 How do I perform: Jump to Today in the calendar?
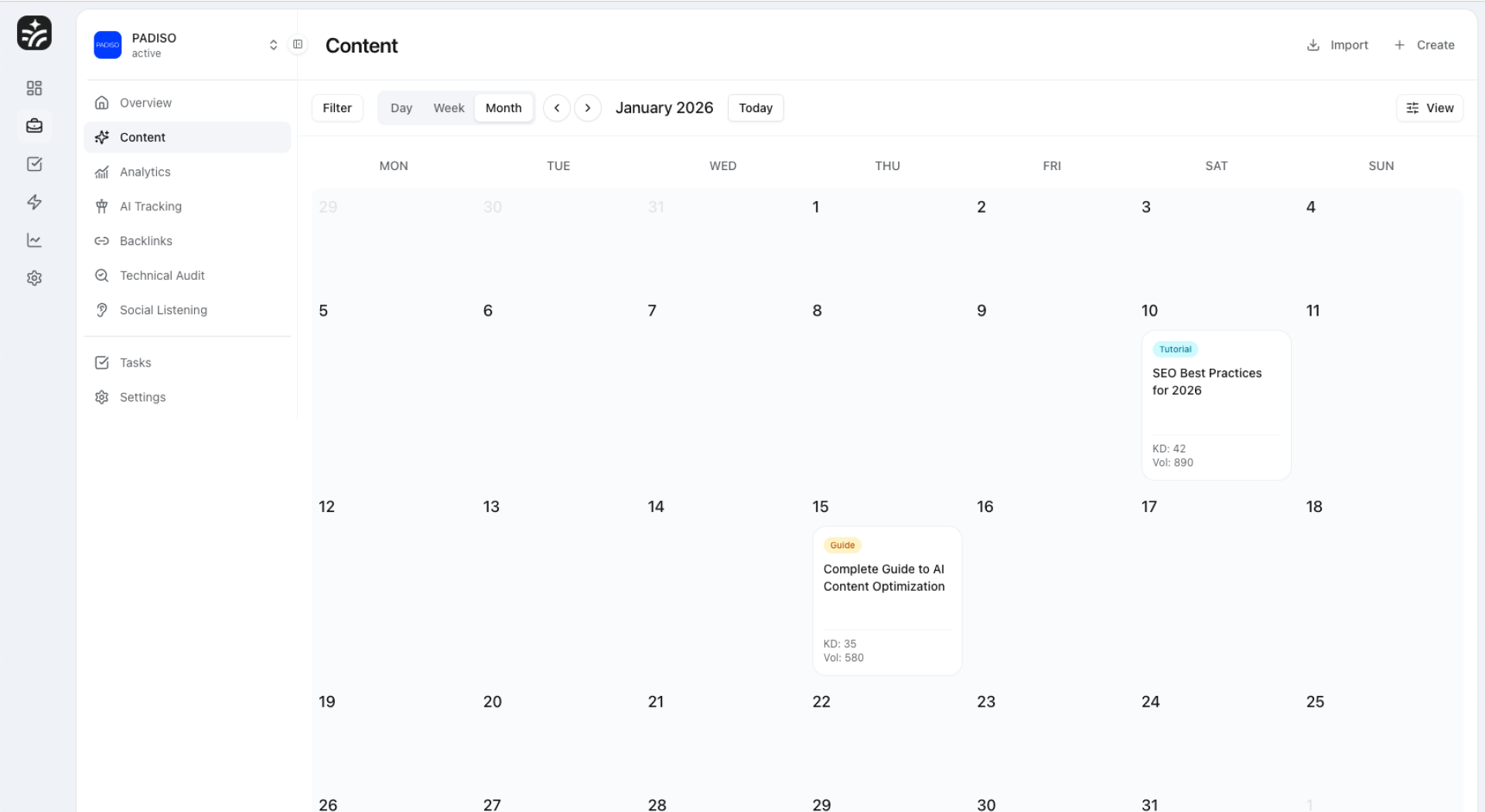[x=755, y=107]
